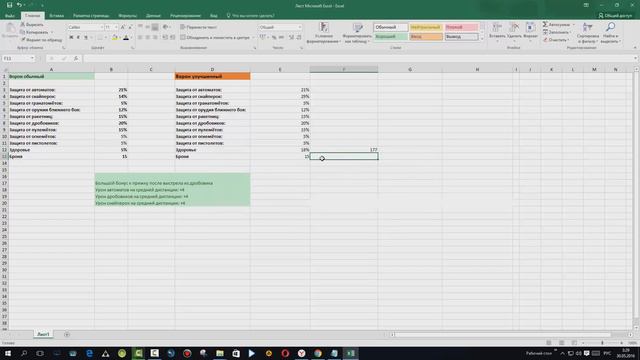Image resolution: width=640 pixels, height=360 pixels.
Task: Open Clear (Очистить) dropdown
Action: coord(557,40)
